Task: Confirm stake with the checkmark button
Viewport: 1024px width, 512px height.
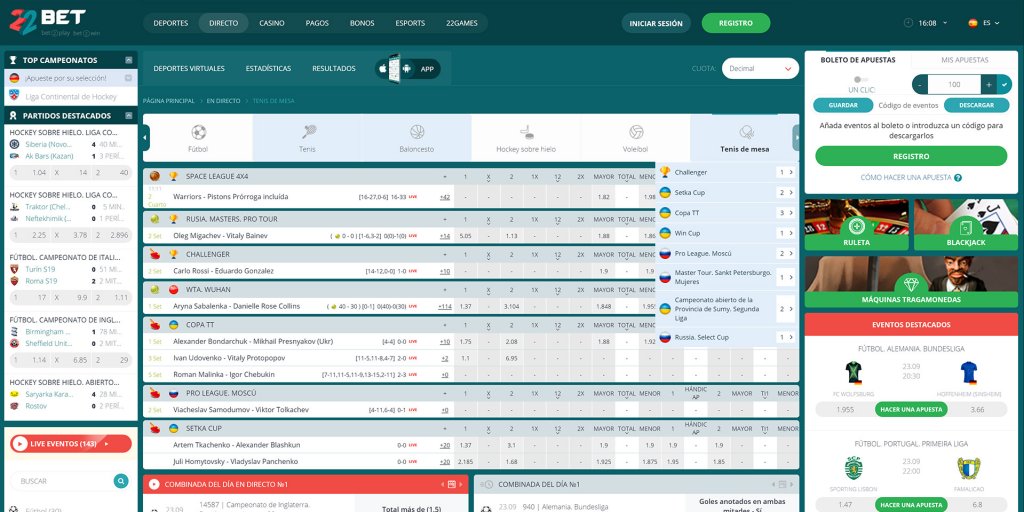Action: [x=1005, y=84]
